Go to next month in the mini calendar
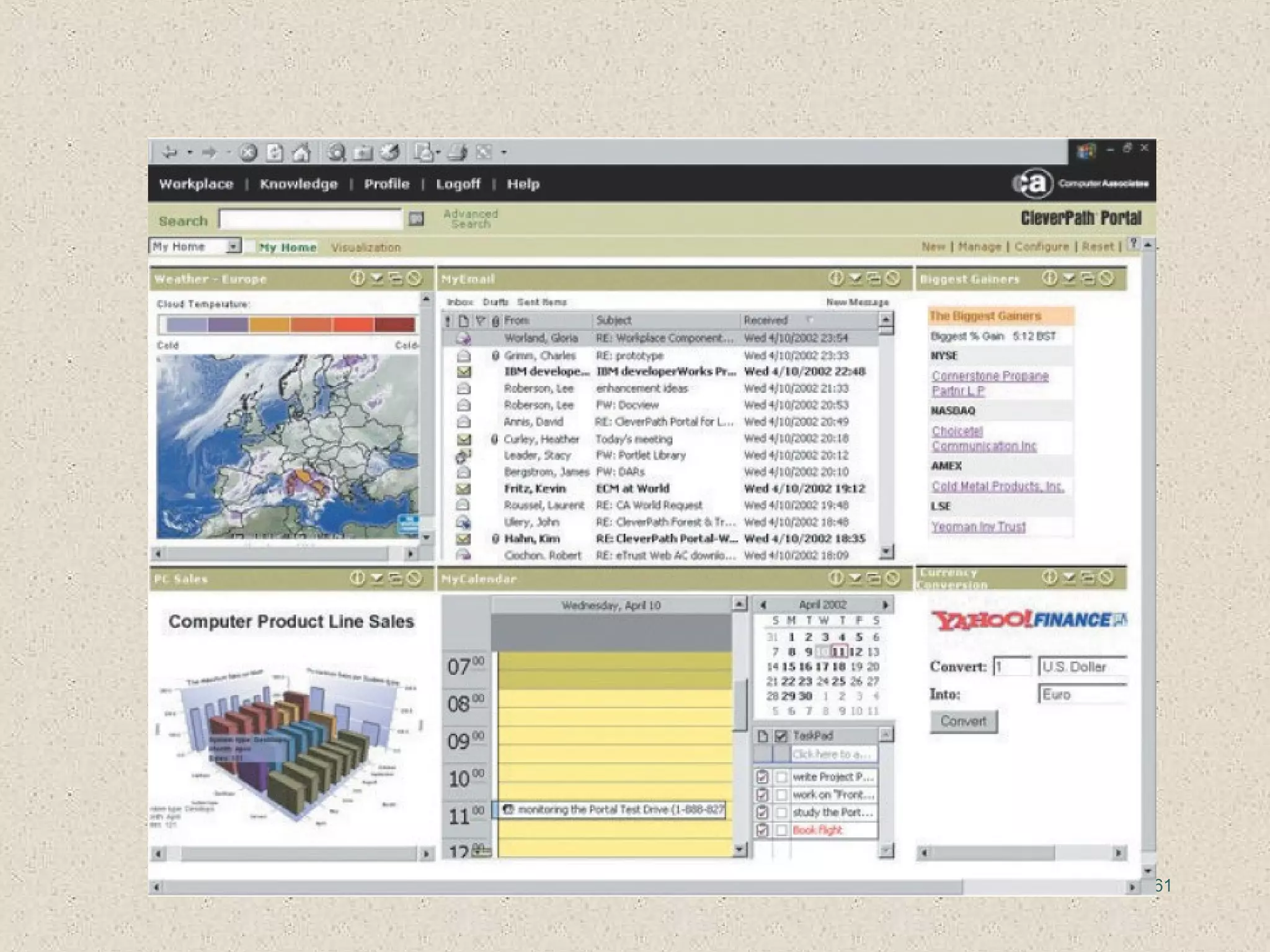The height and width of the screenshot is (952, 1270). click(886, 604)
